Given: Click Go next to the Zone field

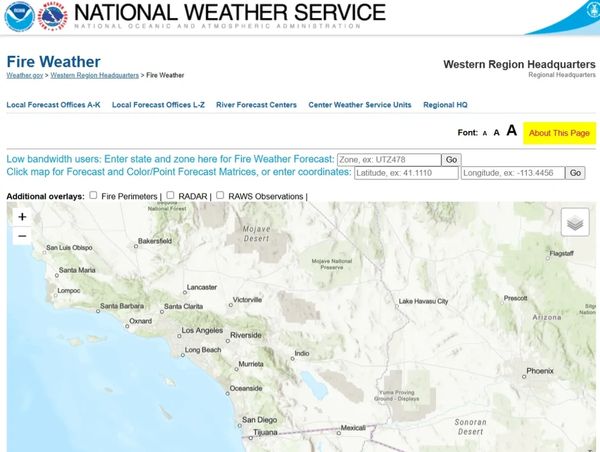Looking at the screenshot, I should coord(451,160).
